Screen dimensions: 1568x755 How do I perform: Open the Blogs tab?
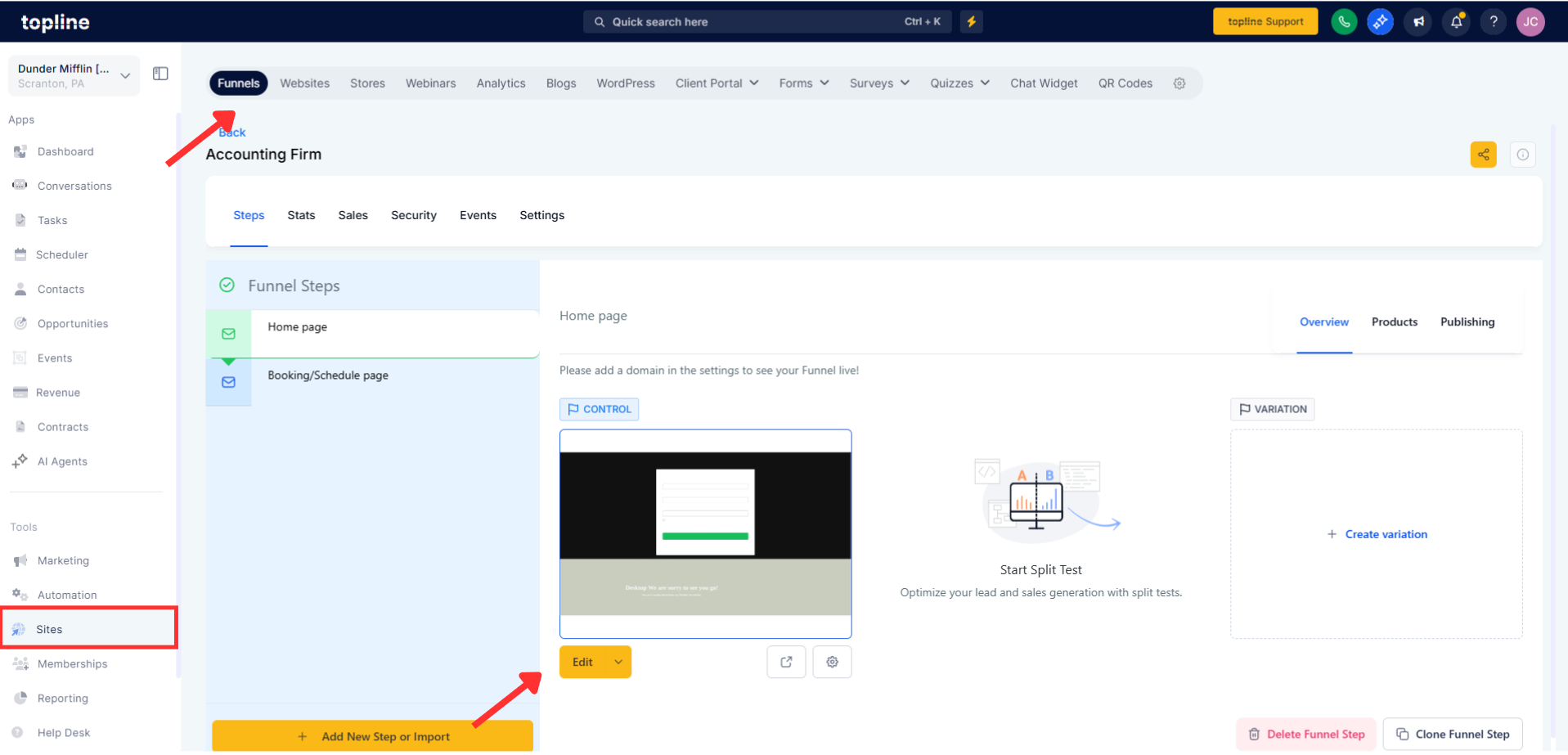click(x=561, y=83)
